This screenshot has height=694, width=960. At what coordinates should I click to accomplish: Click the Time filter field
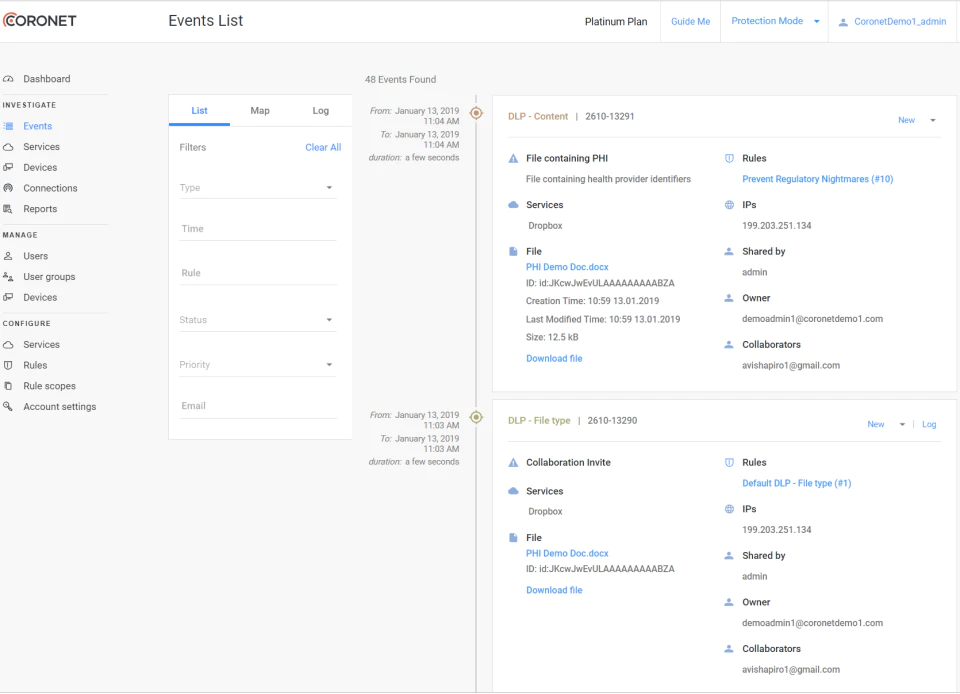coord(258,229)
